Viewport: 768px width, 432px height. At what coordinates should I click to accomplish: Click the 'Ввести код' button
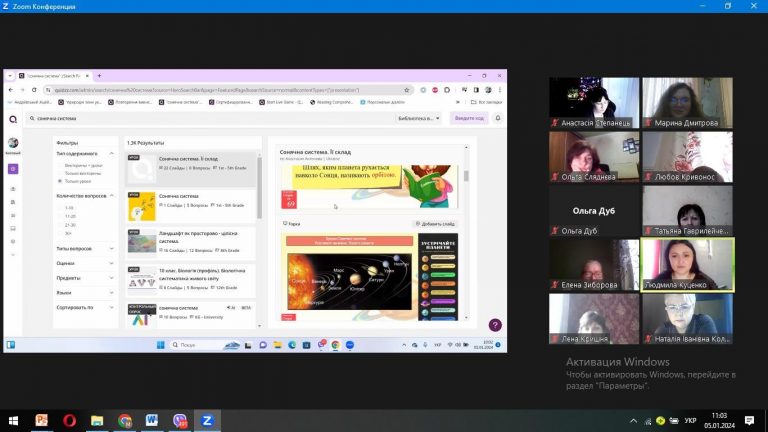(x=470, y=118)
